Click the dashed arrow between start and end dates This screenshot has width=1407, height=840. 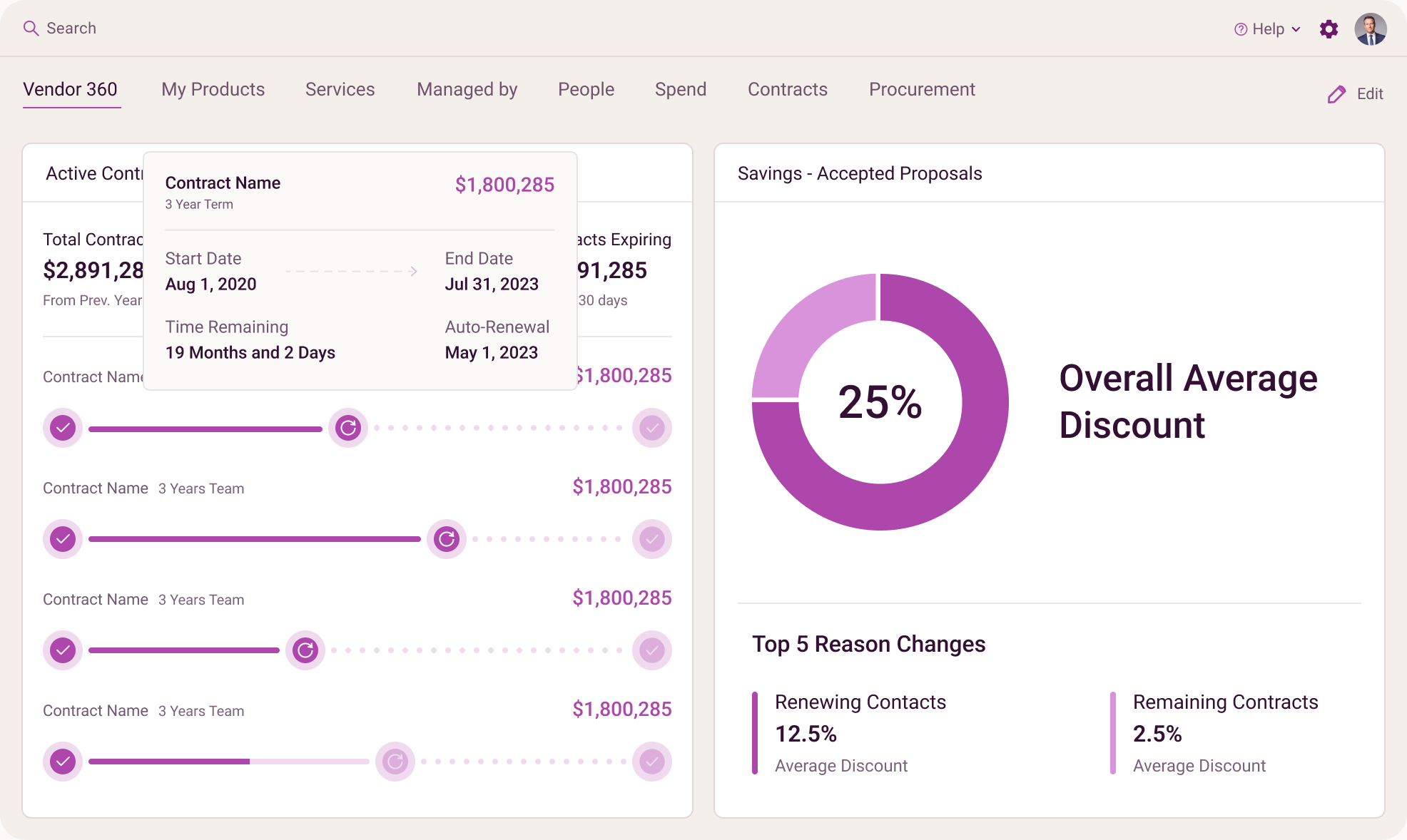pyautogui.click(x=352, y=271)
